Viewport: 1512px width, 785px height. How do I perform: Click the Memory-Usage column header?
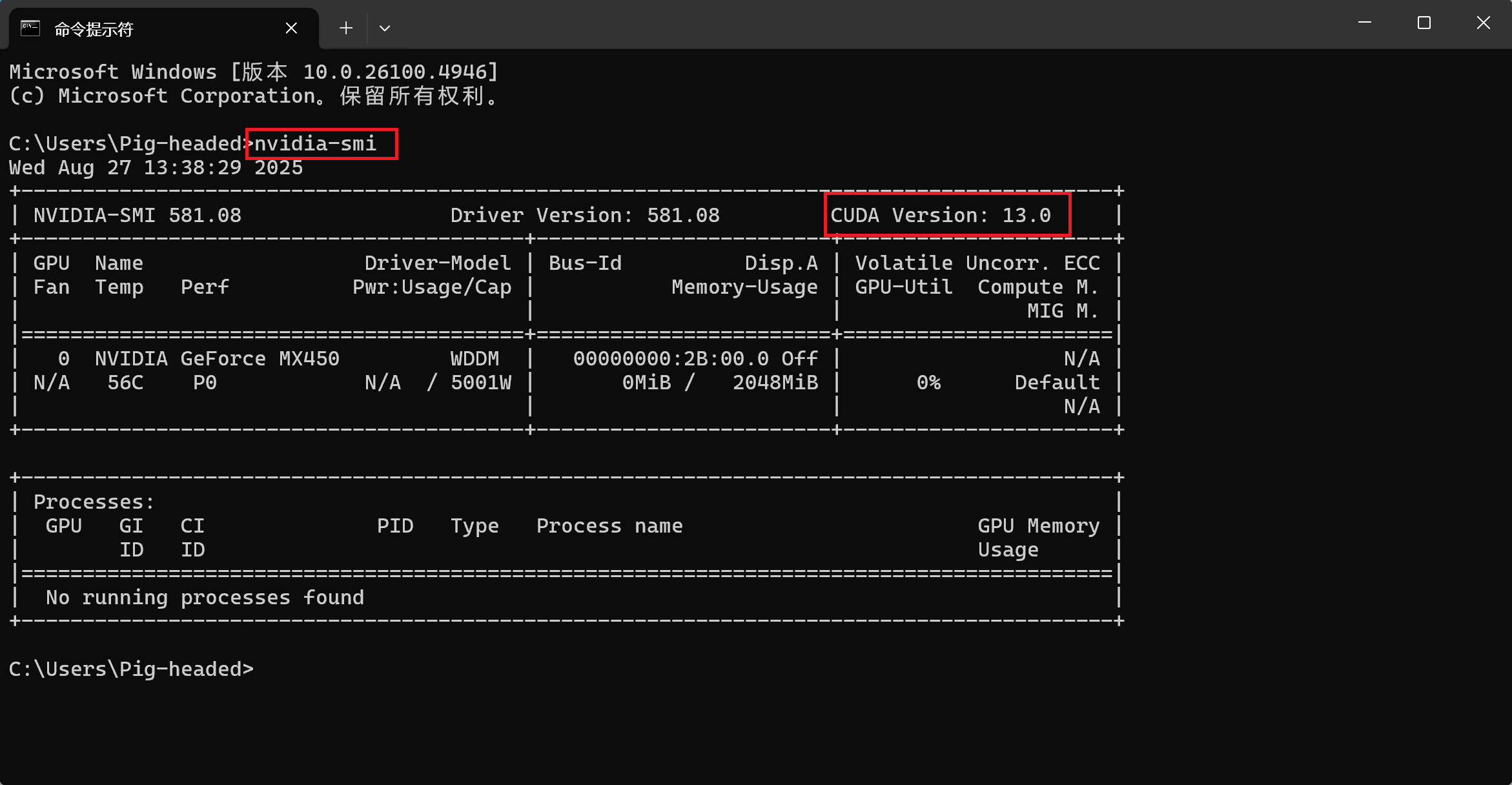(x=744, y=287)
